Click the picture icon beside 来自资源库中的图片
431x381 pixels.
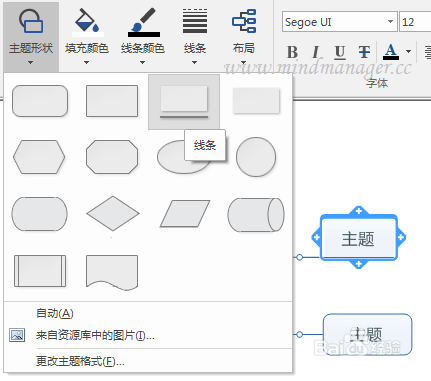17,335
